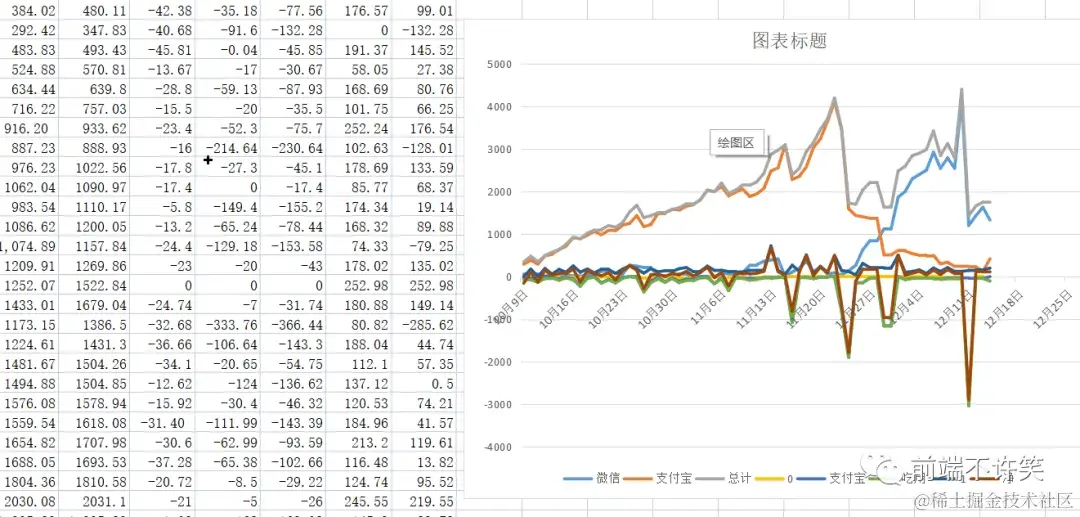
Task: Select the cell containing -42.38
Action: click(x=161, y=10)
